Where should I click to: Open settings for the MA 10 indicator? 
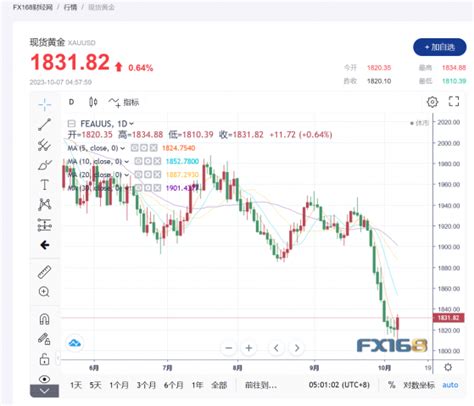148,161
